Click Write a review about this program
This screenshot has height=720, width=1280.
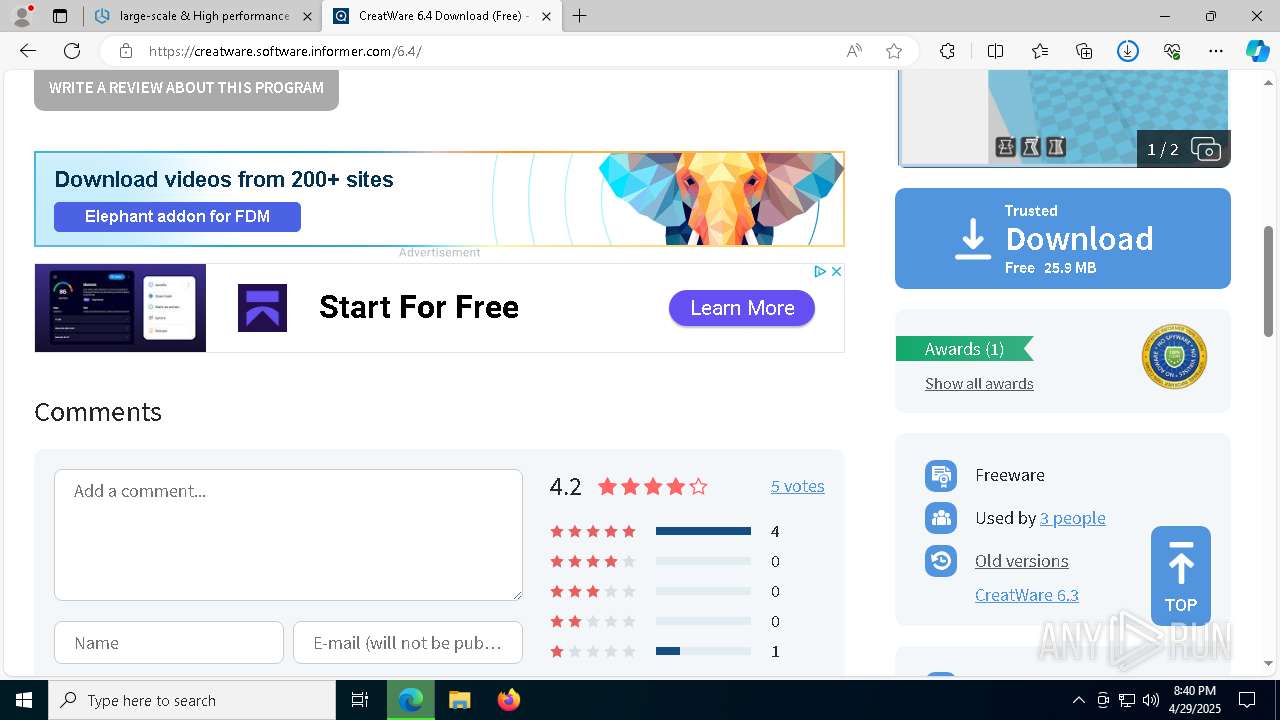pos(186,88)
